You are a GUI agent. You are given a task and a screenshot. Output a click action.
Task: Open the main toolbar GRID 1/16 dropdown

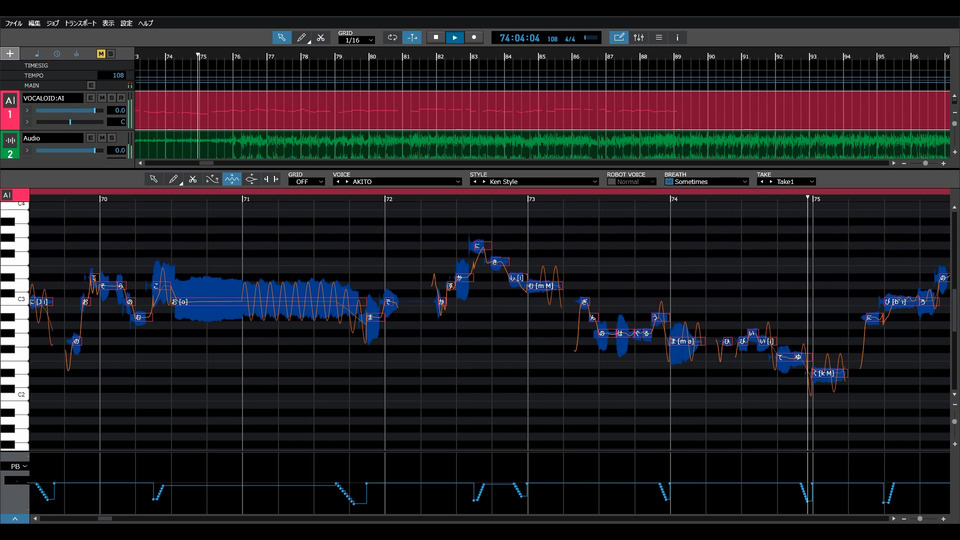(356, 40)
